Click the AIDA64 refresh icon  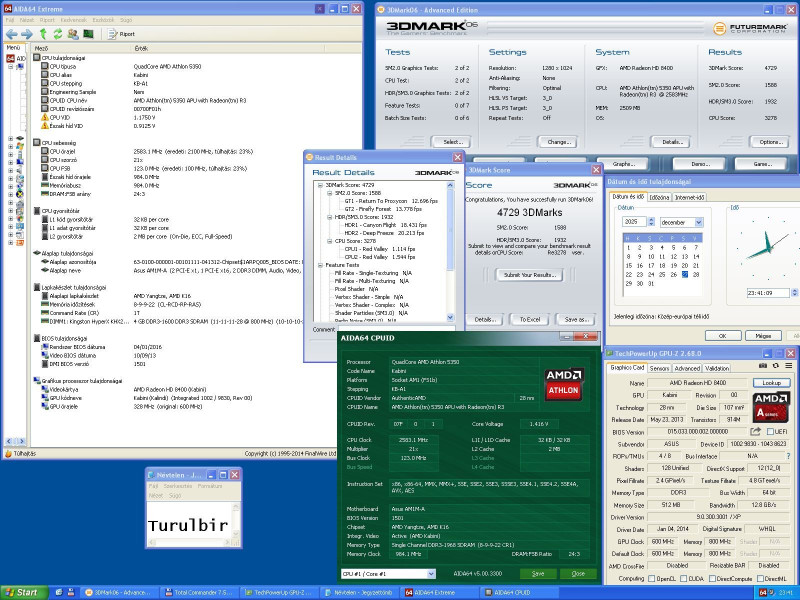[x=58, y=34]
